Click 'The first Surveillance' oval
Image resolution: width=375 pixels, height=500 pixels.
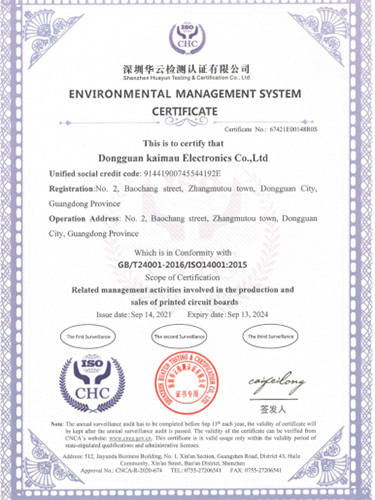tap(88, 336)
